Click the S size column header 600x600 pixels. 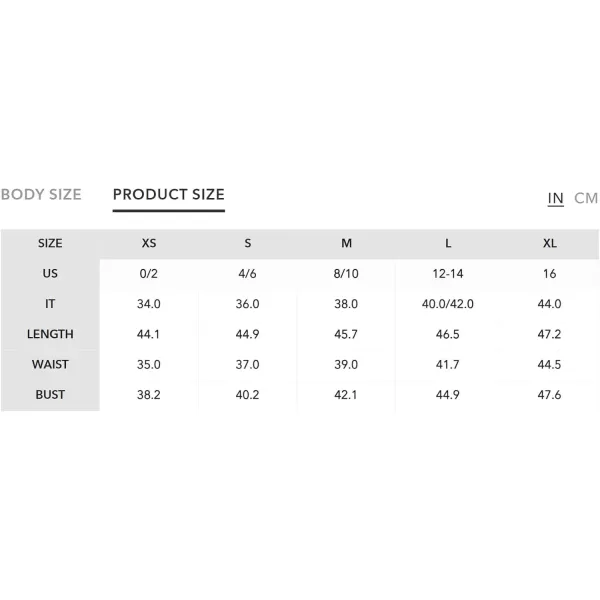click(x=248, y=243)
